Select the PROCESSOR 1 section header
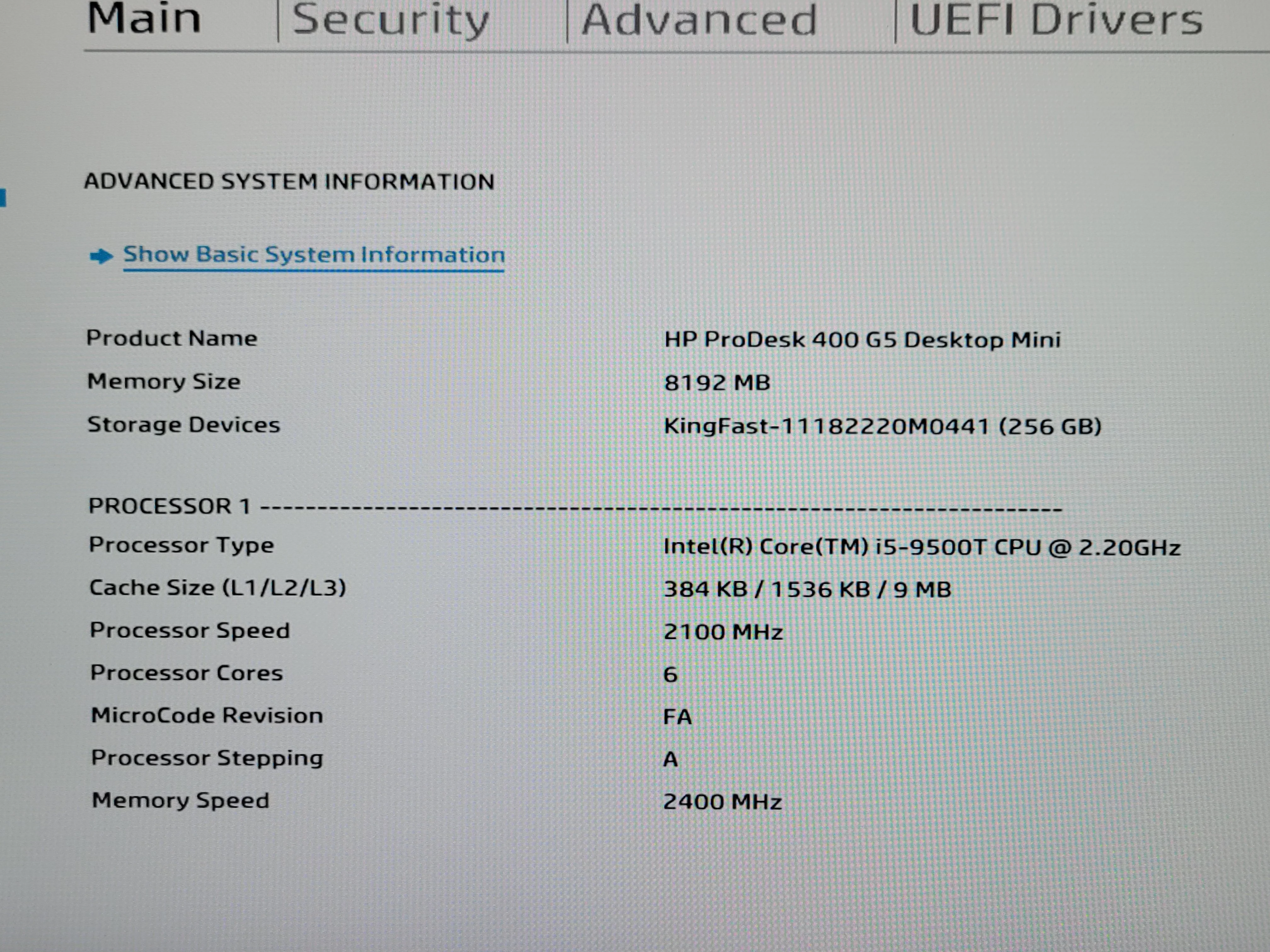The width and height of the screenshot is (1270, 952). [169, 506]
